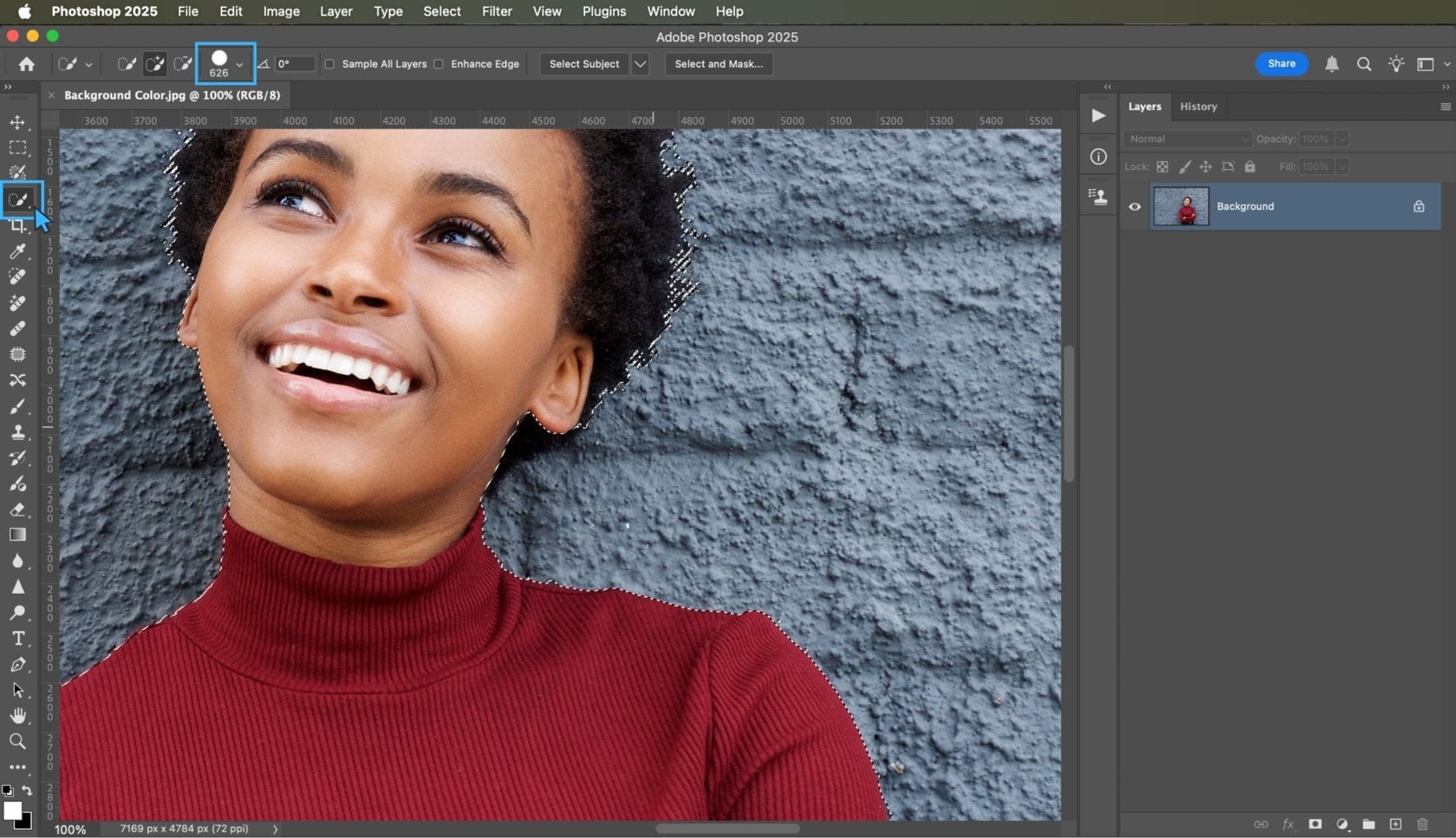1456x838 pixels.
Task: Open the Normal blend mode dropdown
Action: 1186,139
